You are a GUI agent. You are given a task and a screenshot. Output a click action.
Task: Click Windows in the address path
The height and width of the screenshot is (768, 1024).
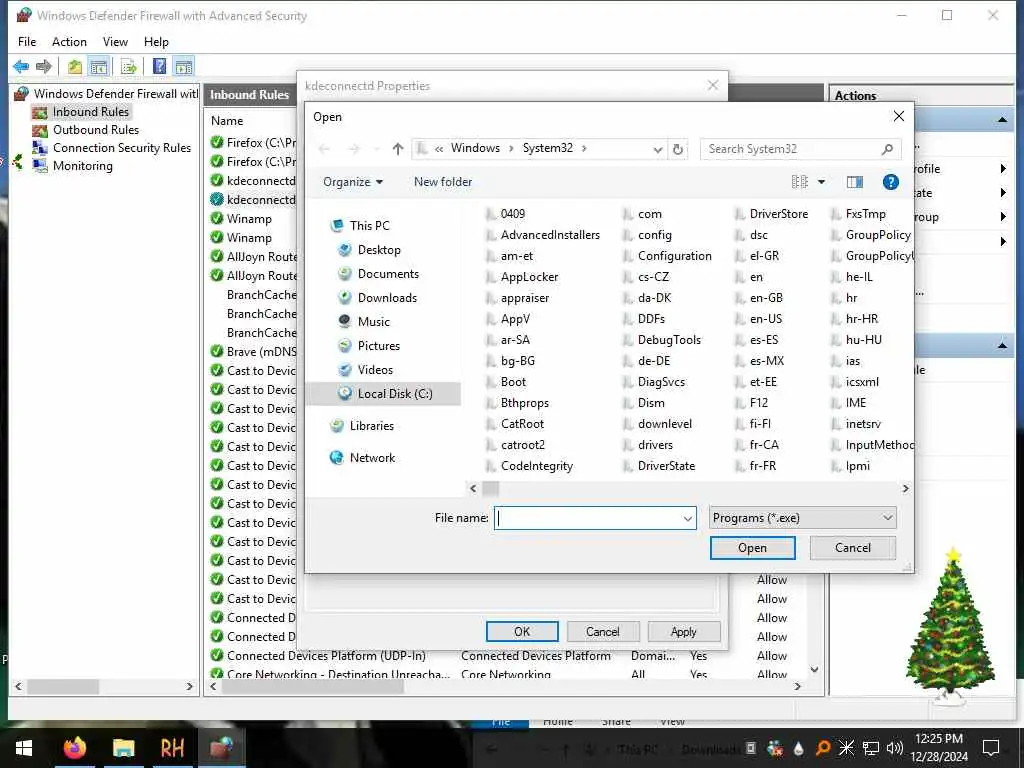click(x=475, y=148)
